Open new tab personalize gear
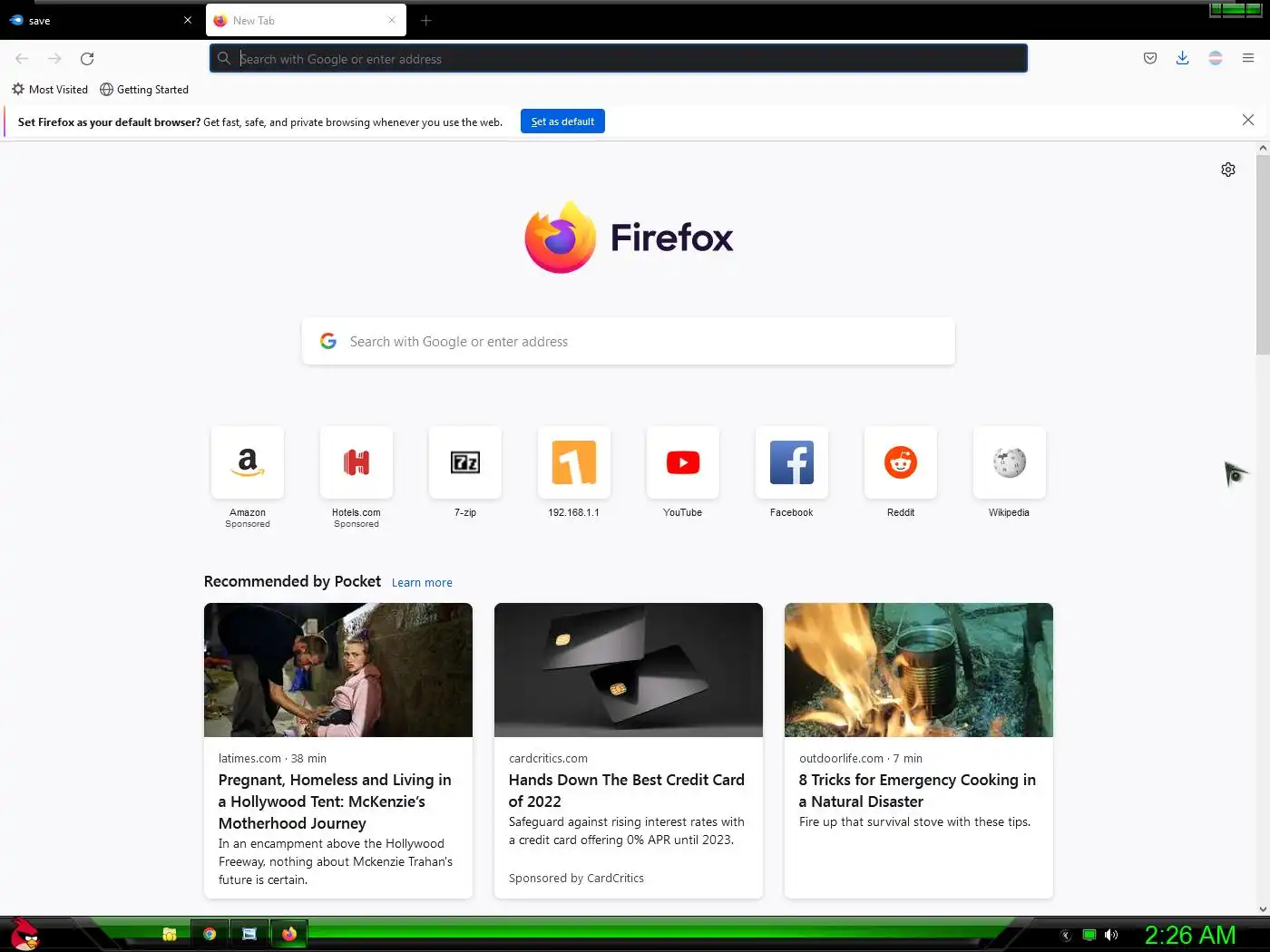1270x952 pixels. point(1228,170)
